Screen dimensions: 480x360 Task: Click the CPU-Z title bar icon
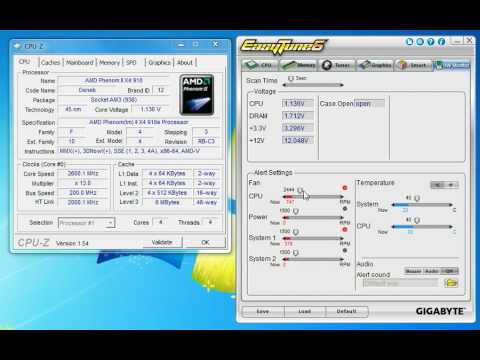pos(17,46)
